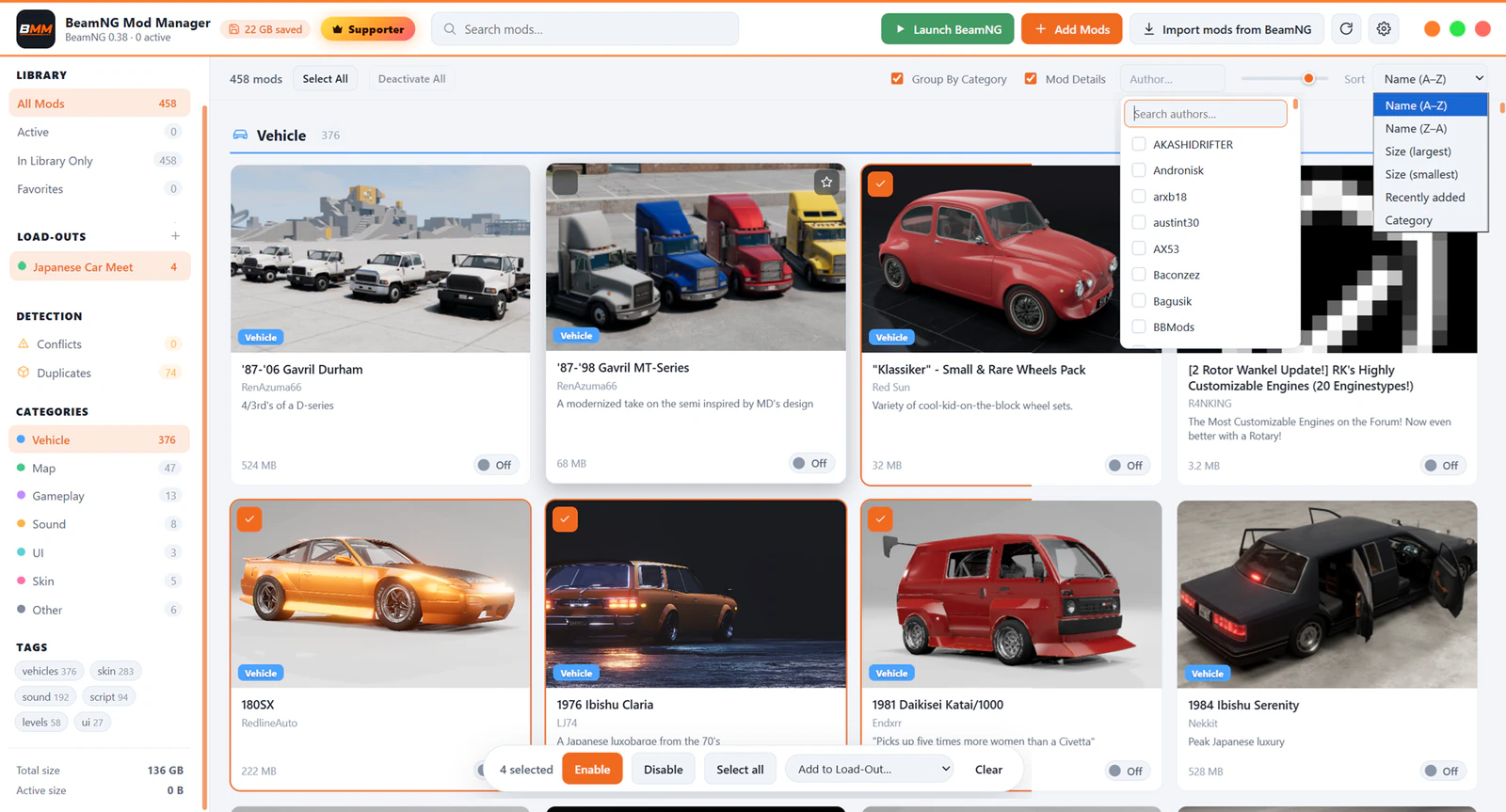Click the Vehicle tag on the 180SX thumbnail
The width and height of the screenshot is (1506, 812).
point(261,673)
